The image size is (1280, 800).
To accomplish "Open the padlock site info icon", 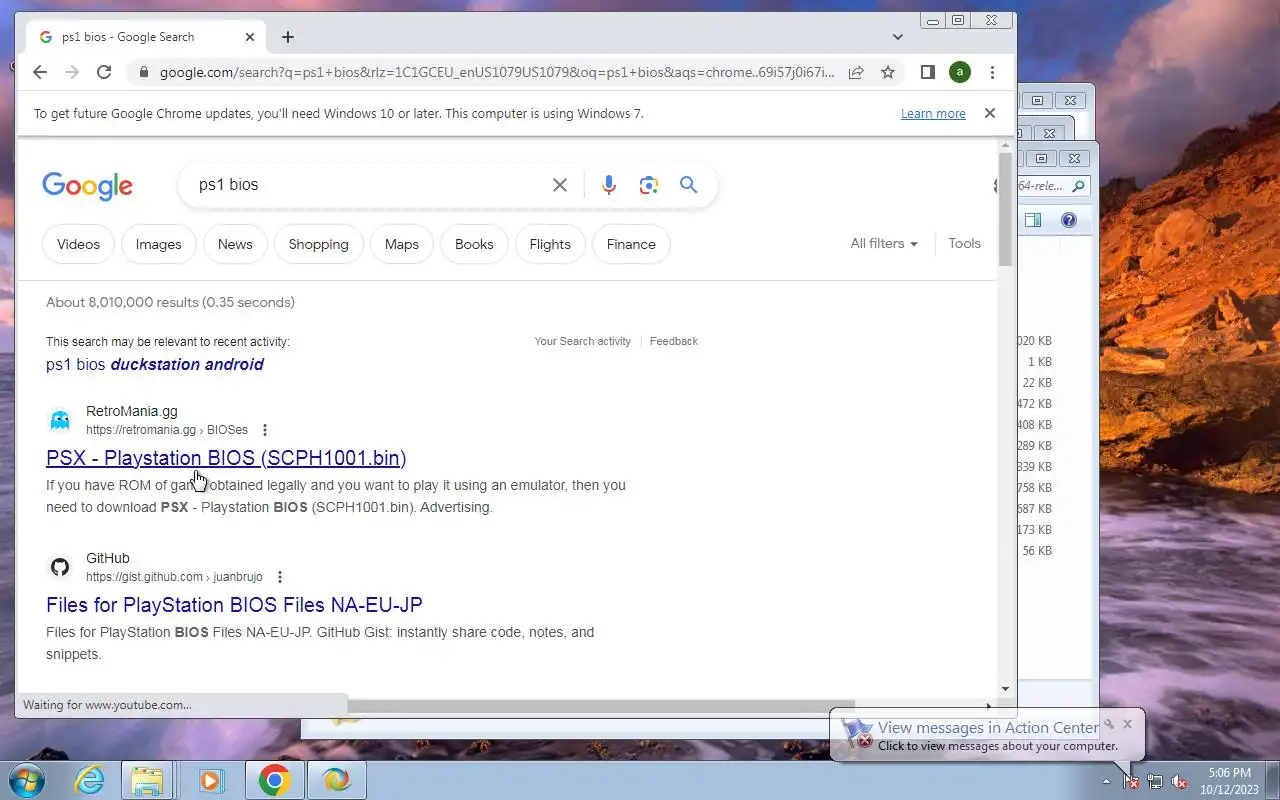I will pos(144,72).
